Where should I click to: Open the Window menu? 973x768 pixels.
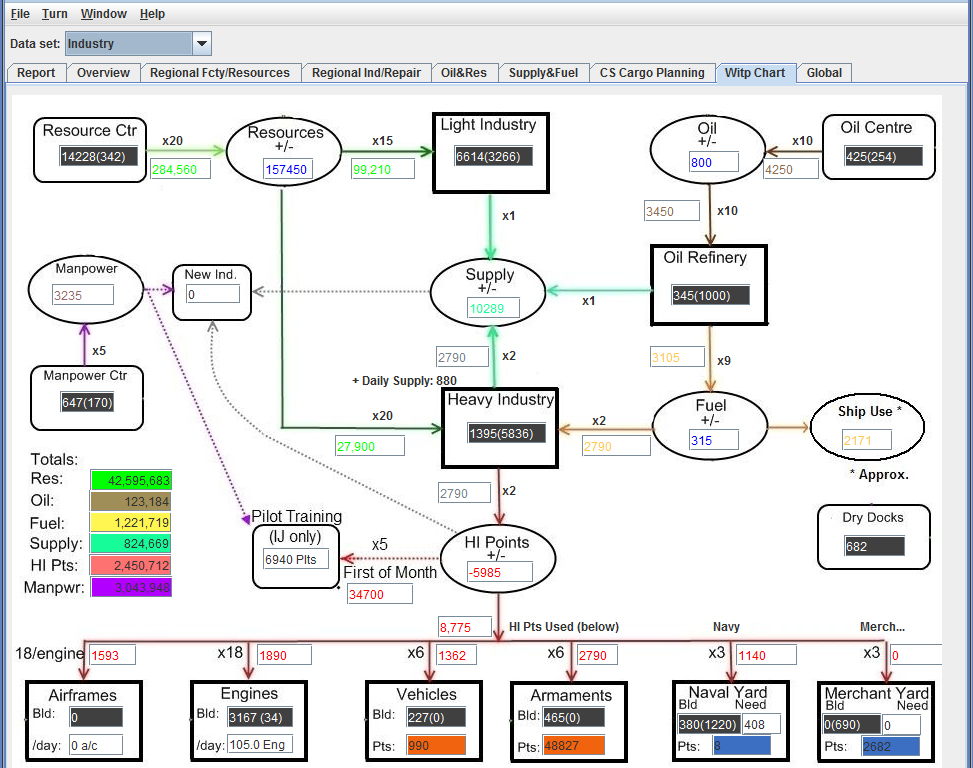[104, 14]
